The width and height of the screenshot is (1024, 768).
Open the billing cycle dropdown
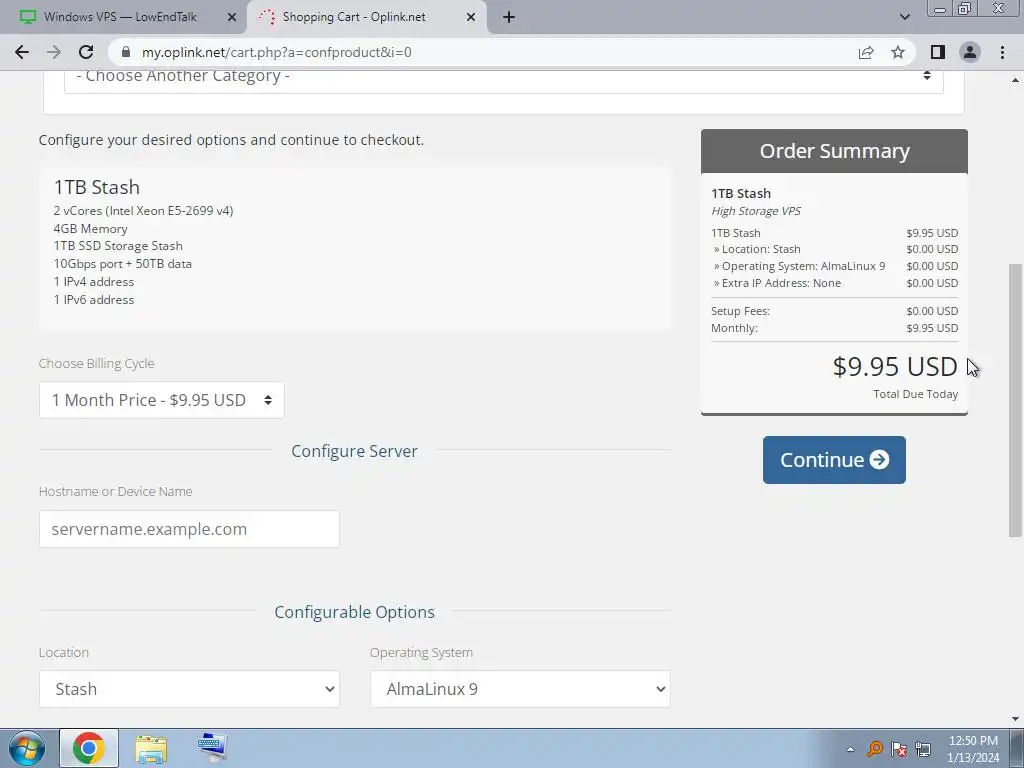[161, 400]
